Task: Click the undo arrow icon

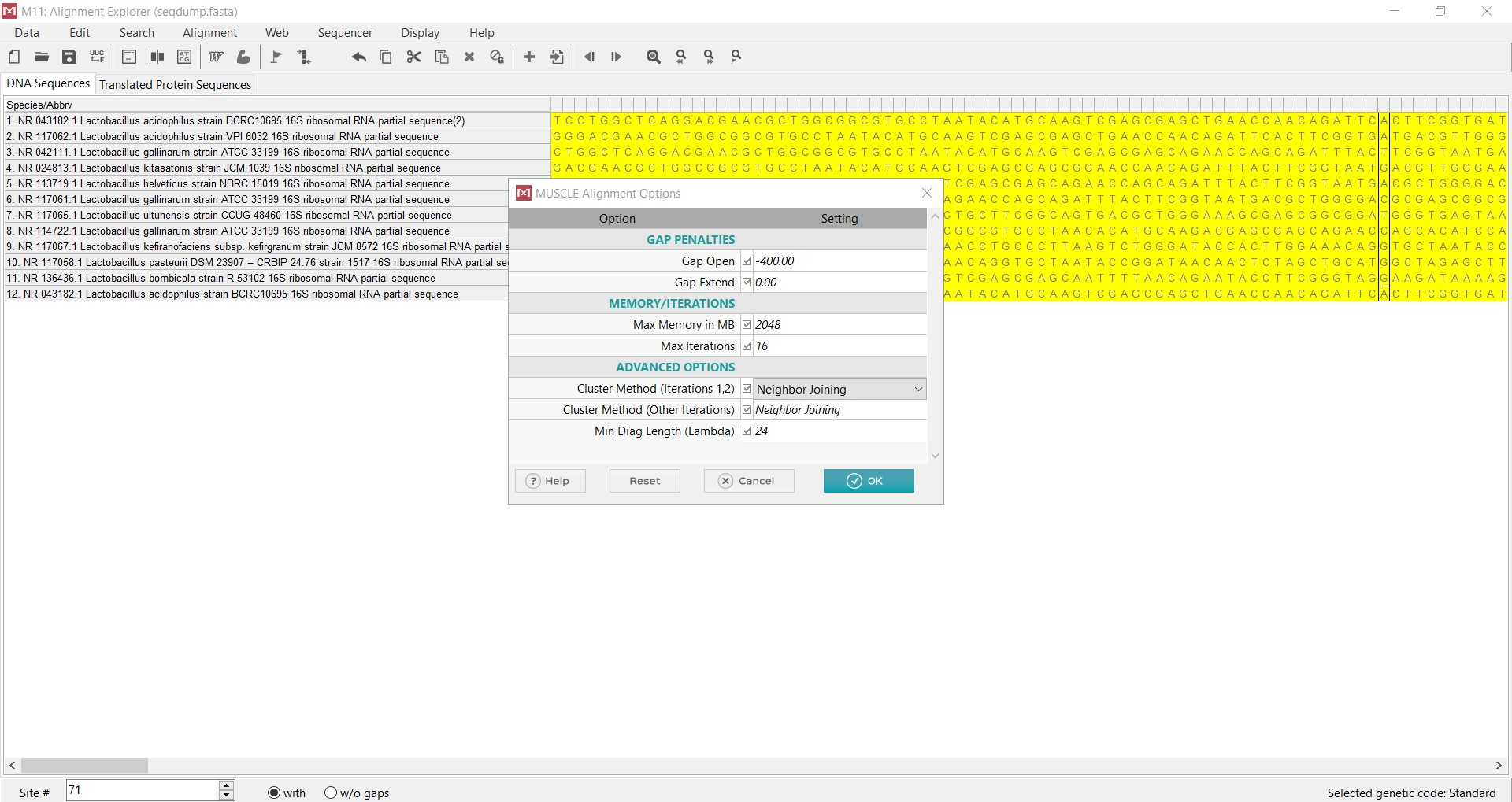Action: 358,57
